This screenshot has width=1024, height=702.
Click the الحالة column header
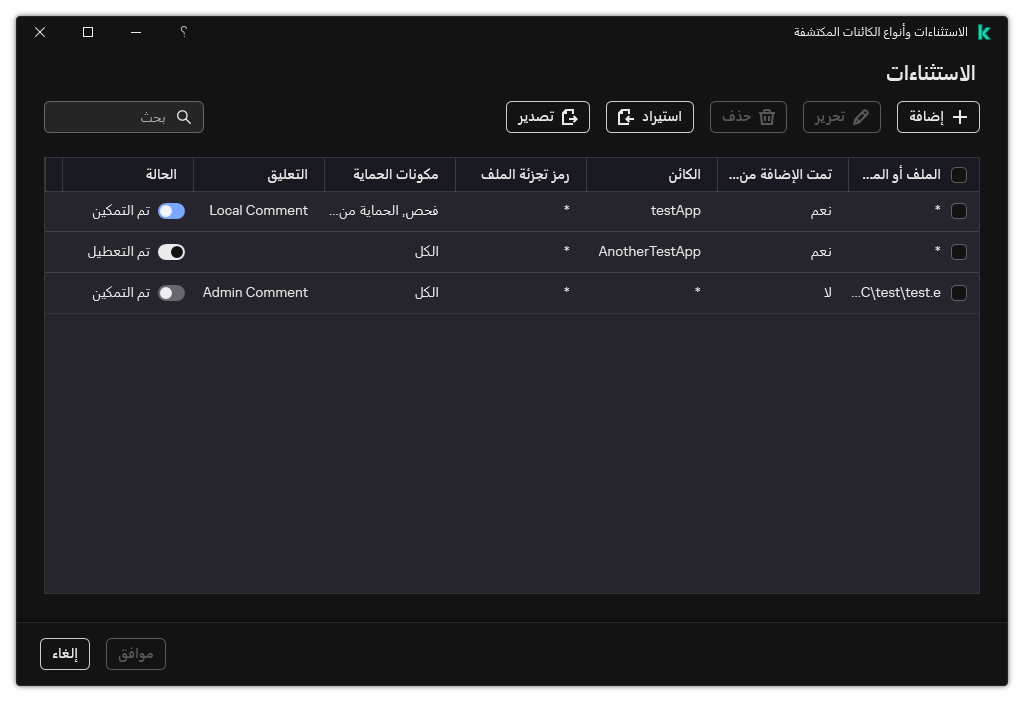(x=160, y=174)
